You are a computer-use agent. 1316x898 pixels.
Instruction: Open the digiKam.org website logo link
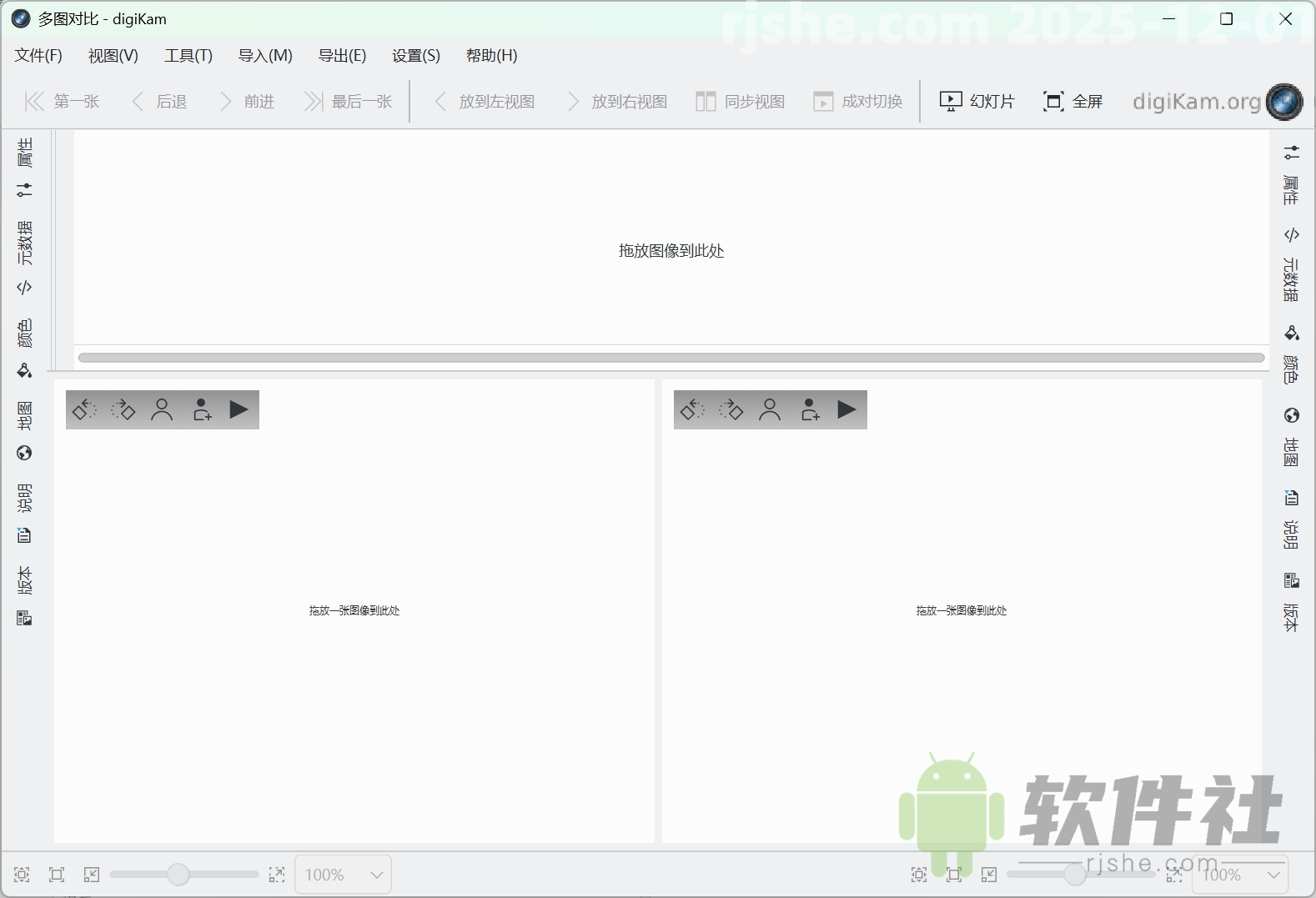(x=1217, y=102)
